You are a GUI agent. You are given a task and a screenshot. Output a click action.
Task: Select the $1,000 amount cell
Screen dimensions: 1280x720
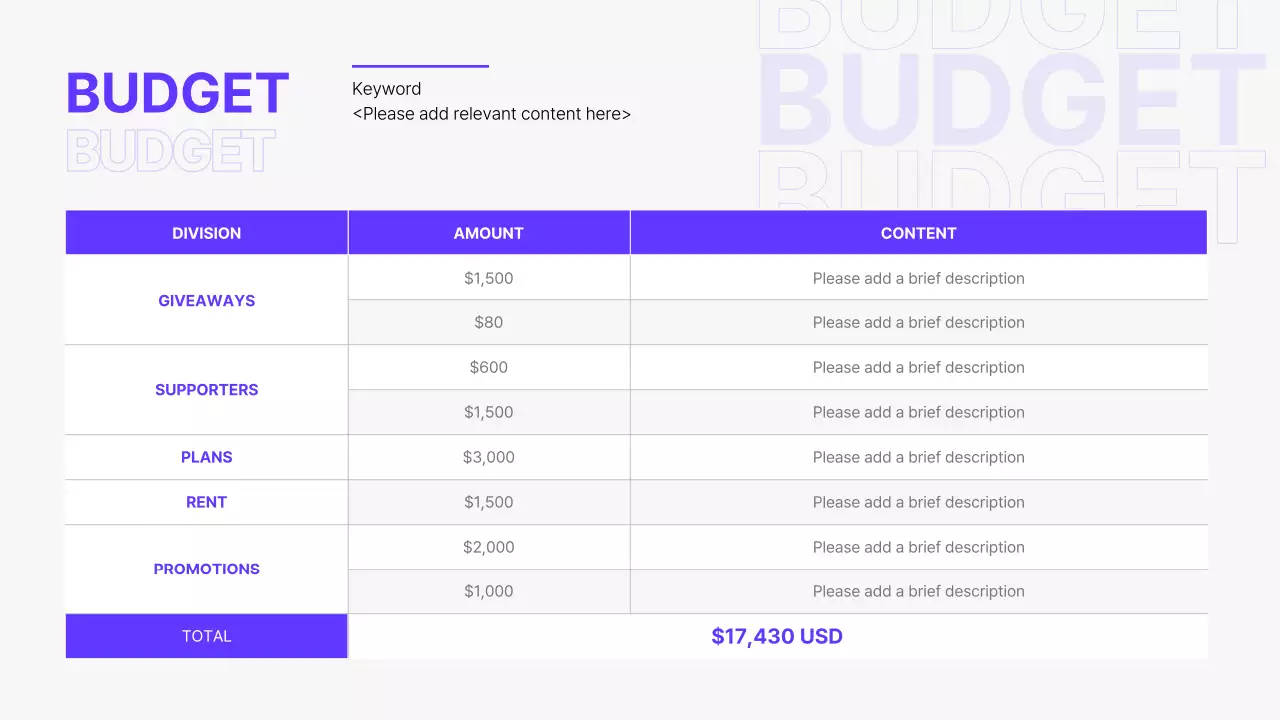tap(488, 591)
